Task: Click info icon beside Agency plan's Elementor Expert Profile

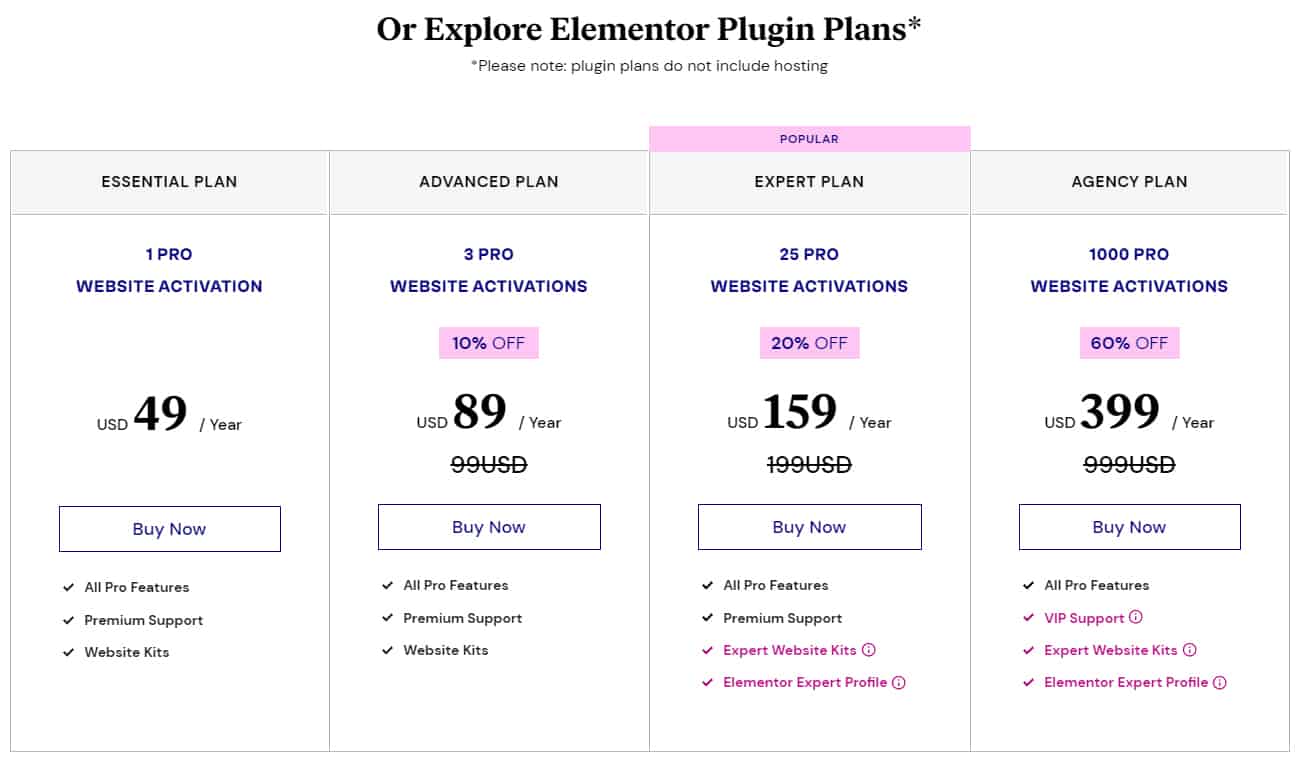Action: click(x=1219, y=682)
